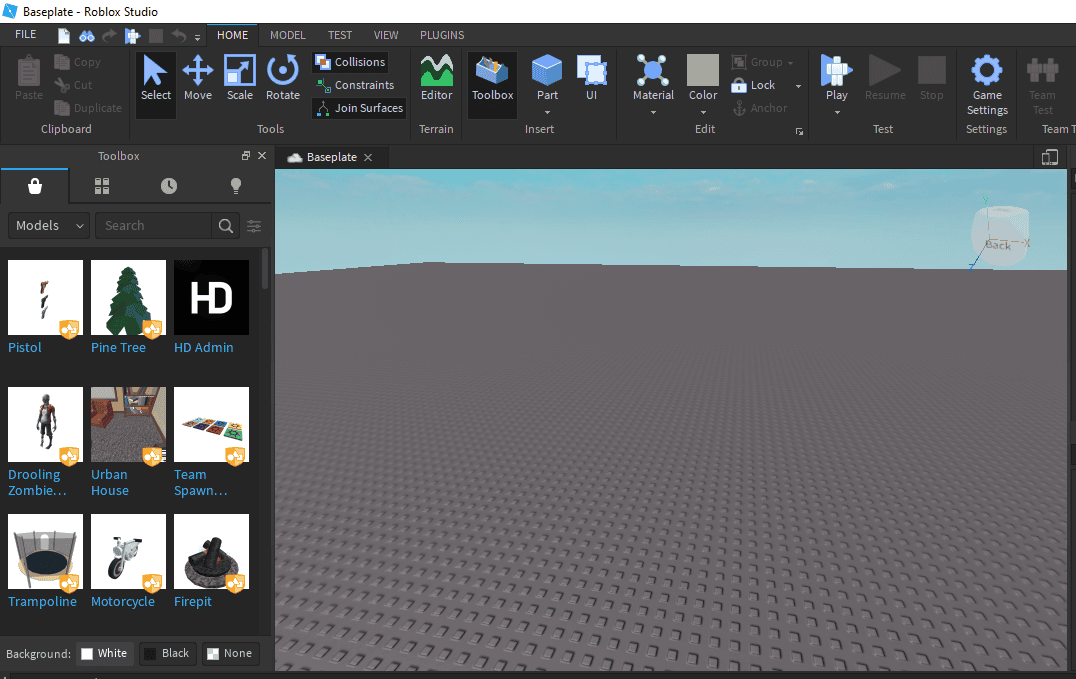Open the Models category dropdown
The height and width of the screenshot is (679, 1076).
click(48, 225)
